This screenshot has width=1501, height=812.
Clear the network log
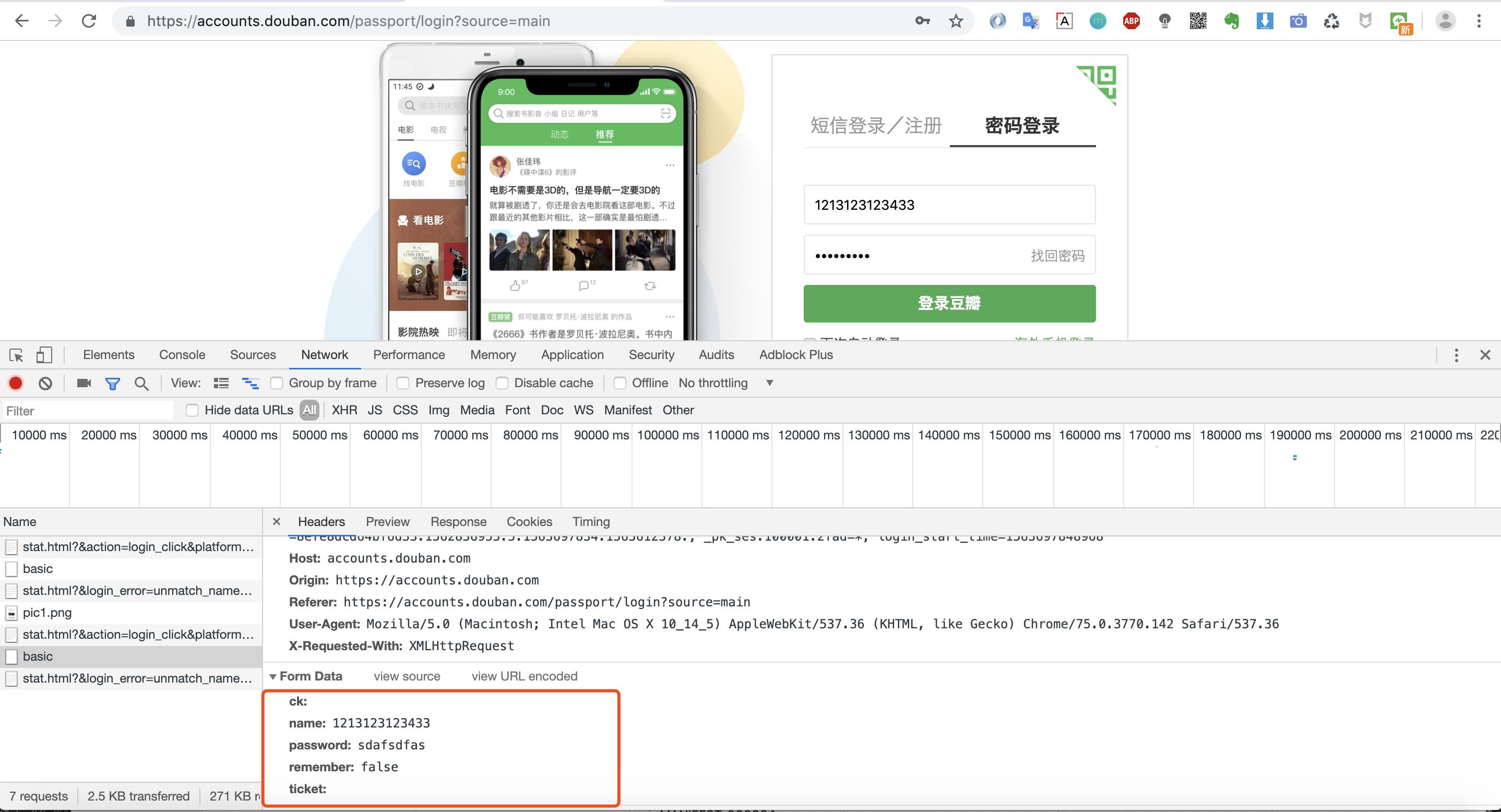(x=45, y=383)
